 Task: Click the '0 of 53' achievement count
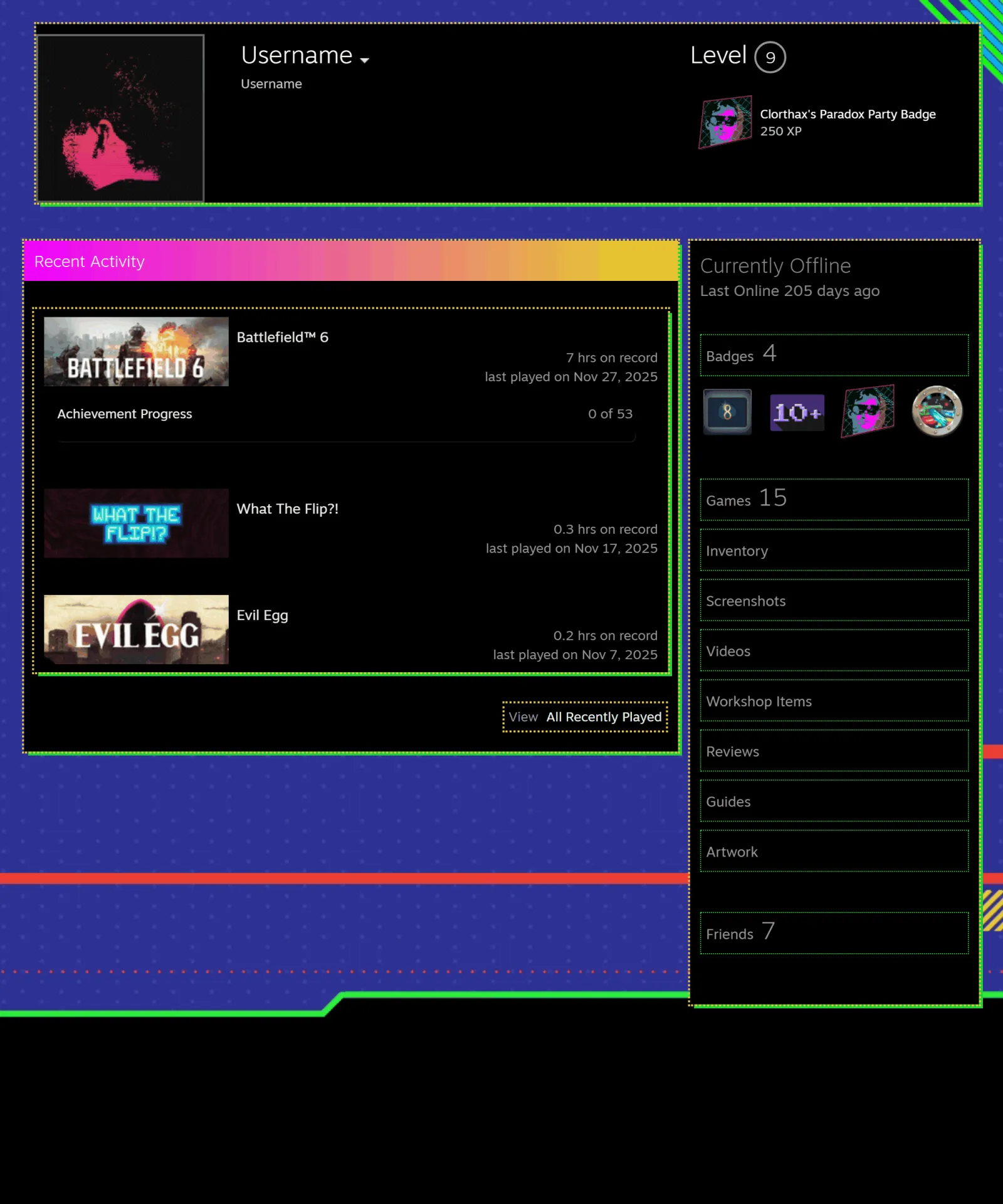pos(610,414)
